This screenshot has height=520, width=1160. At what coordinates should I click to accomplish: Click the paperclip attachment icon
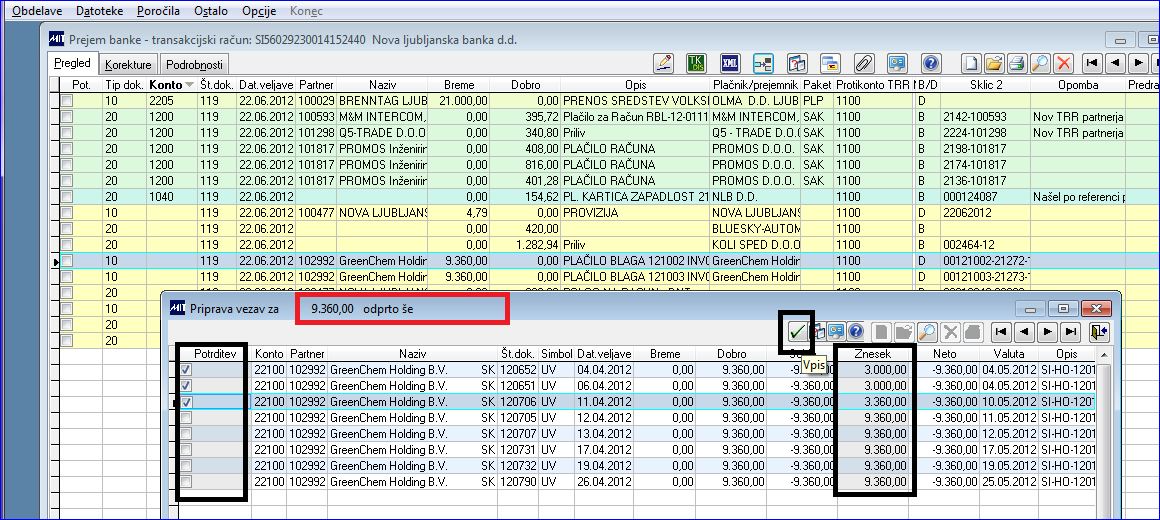(x=863, y=63)
